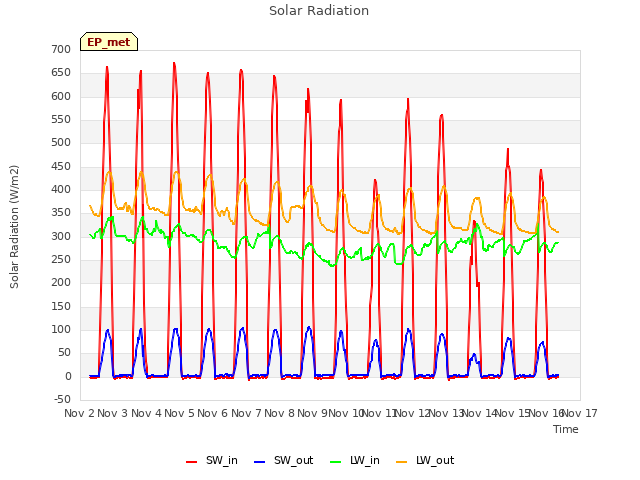Image resolution: width=640 pixels, height=480 pixels.
Task: Click the 350 y-axis tick label
Action: pos(61,213)
